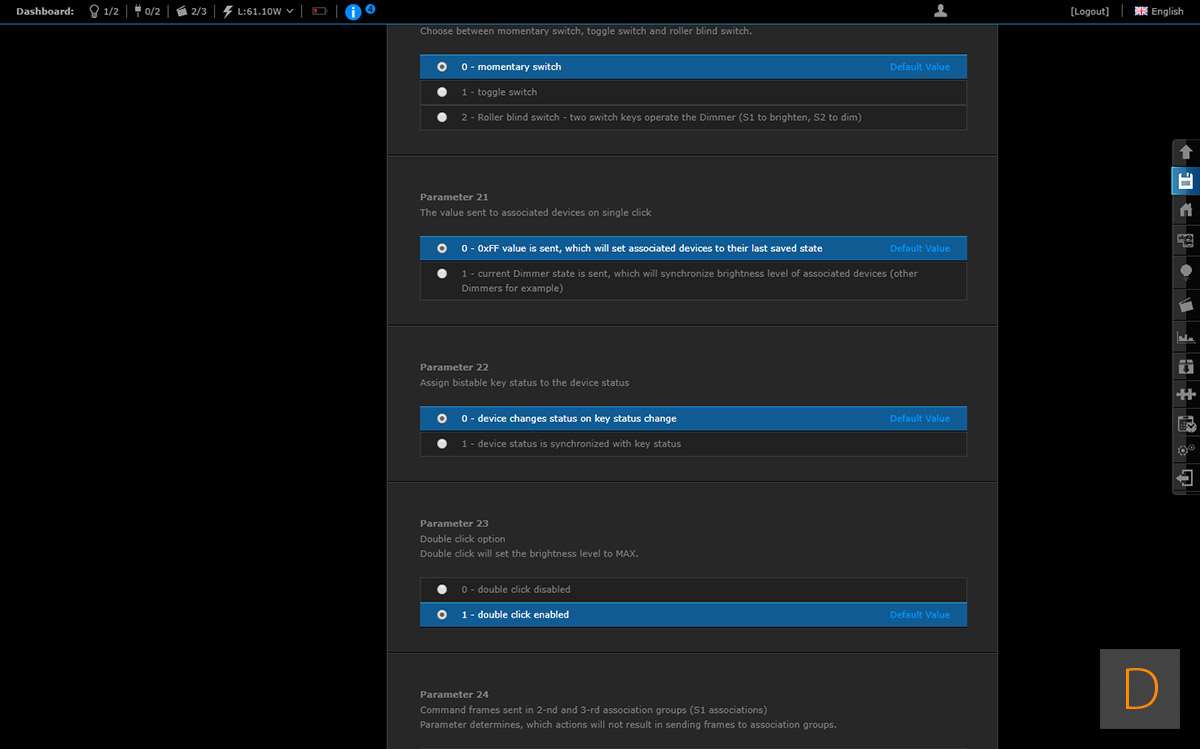Click the Dashboard label in top bar
Viewport: 1200px width, 749px height.
tap(45, 11)
